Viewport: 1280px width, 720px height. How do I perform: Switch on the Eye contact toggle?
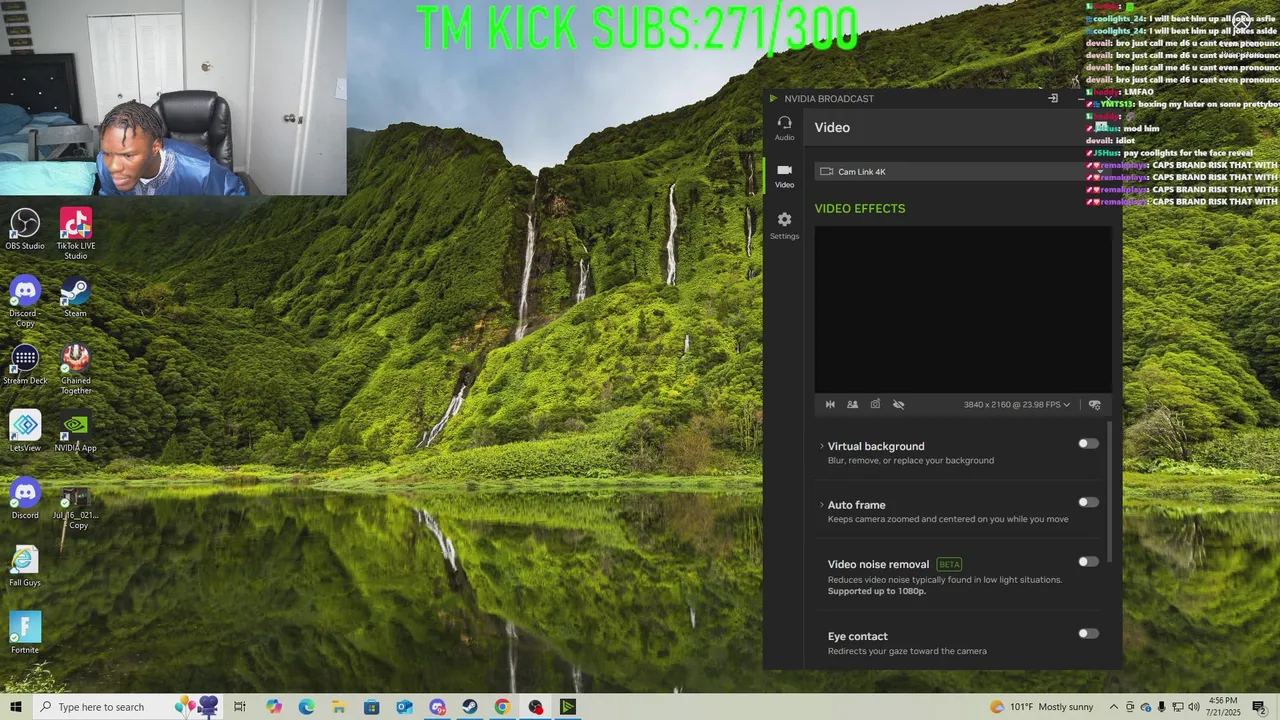[x=1088, y=634]
